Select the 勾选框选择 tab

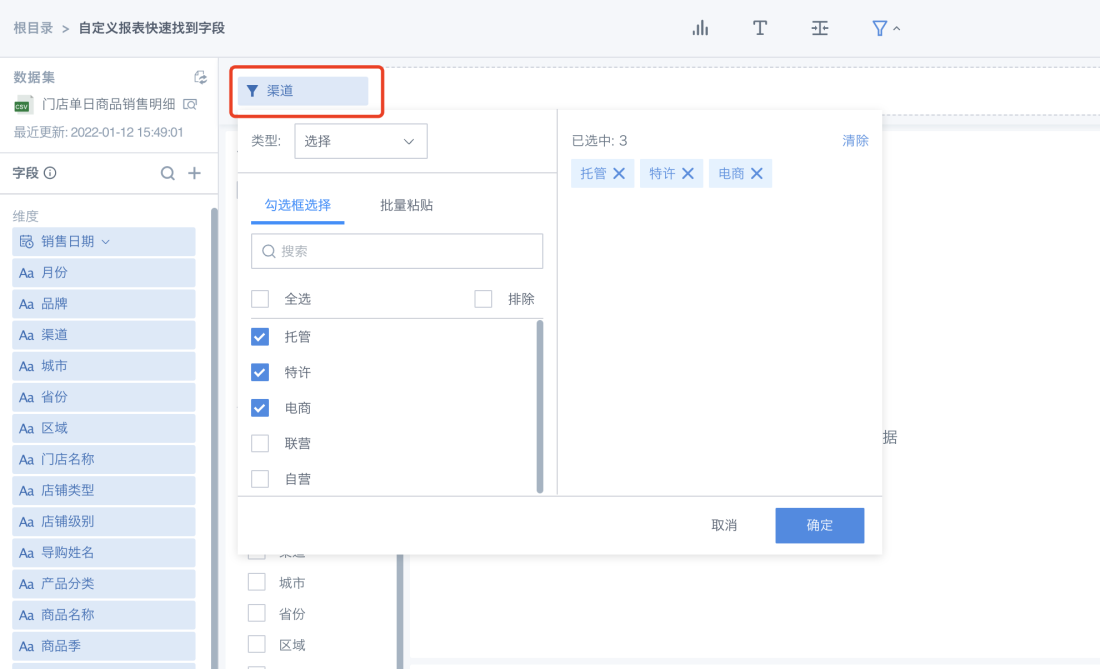pos(297,205)
